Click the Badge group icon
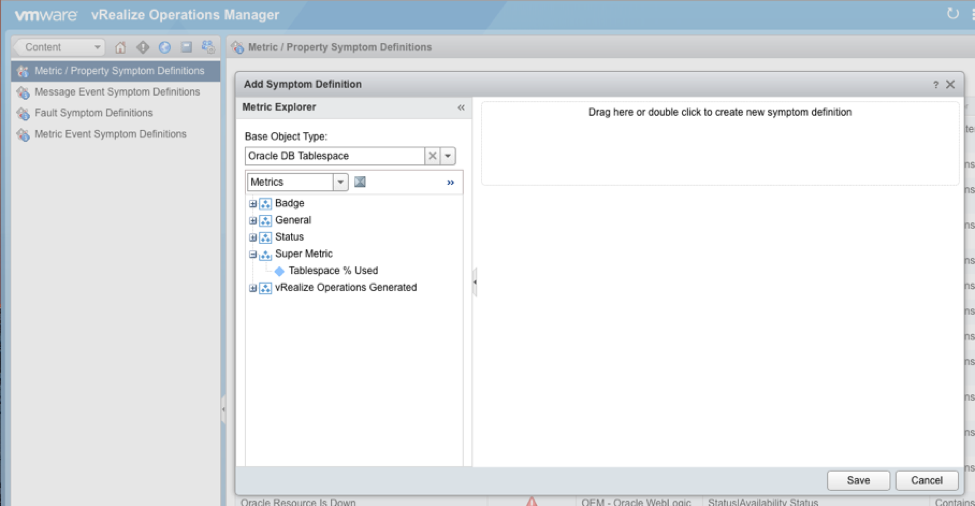Viewport: 975px width, 506px height. [x=266, y=204]
